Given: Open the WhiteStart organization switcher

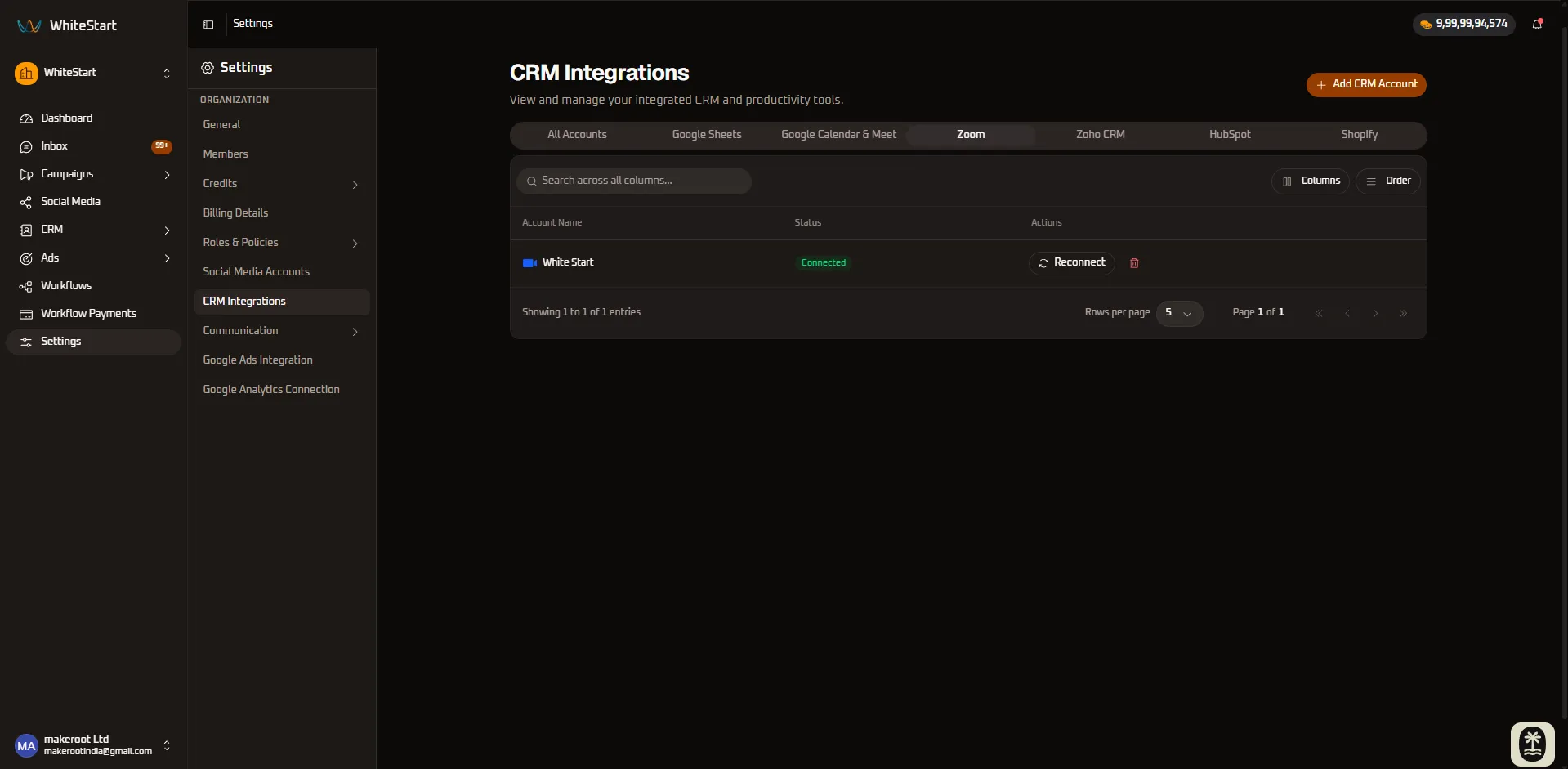Looking at the screenshot, I should tap(167, 74).
